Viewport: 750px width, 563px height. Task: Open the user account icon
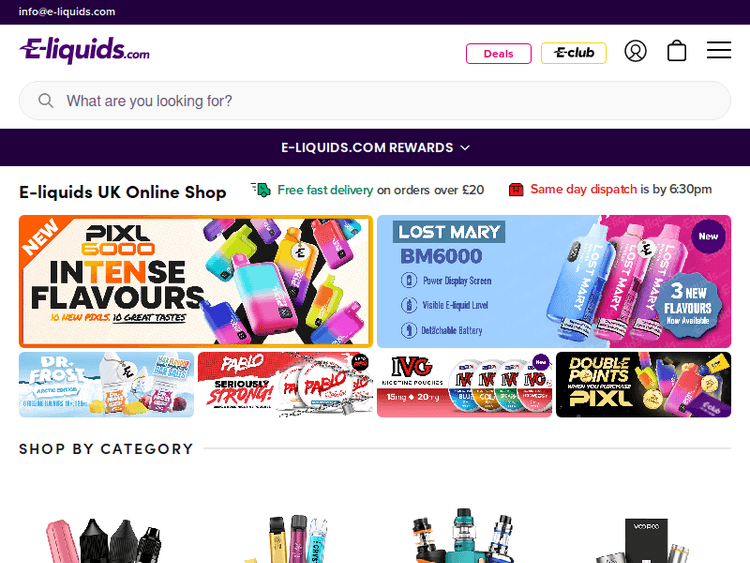635,51
